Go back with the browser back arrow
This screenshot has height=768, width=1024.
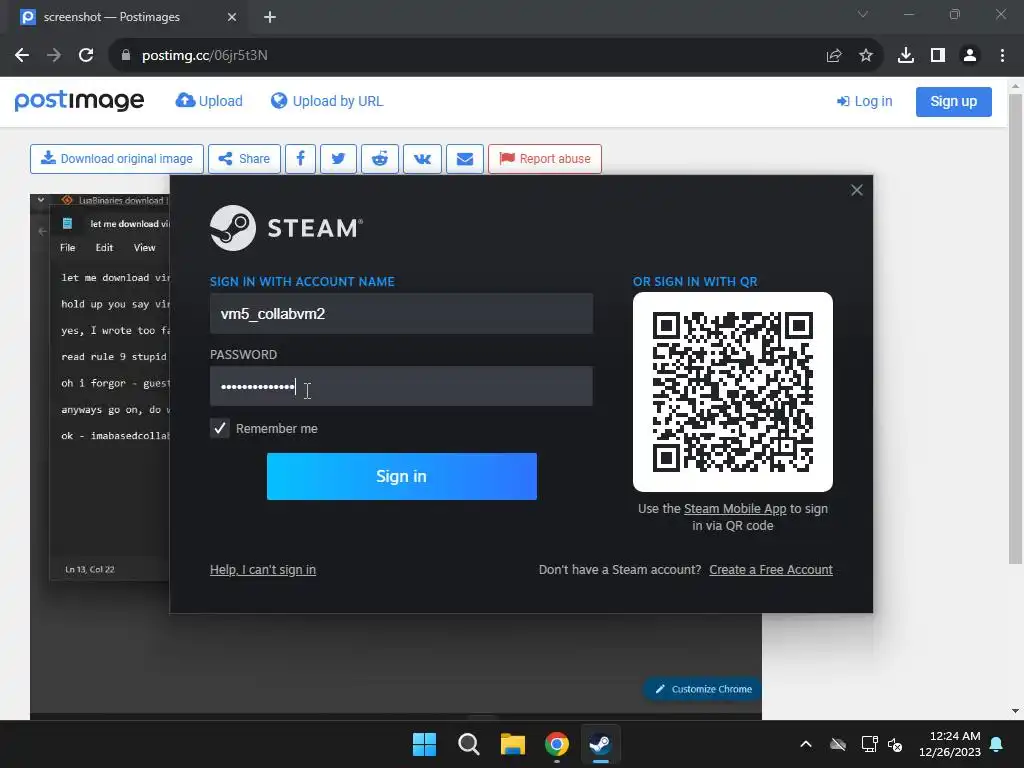point(22,56)
